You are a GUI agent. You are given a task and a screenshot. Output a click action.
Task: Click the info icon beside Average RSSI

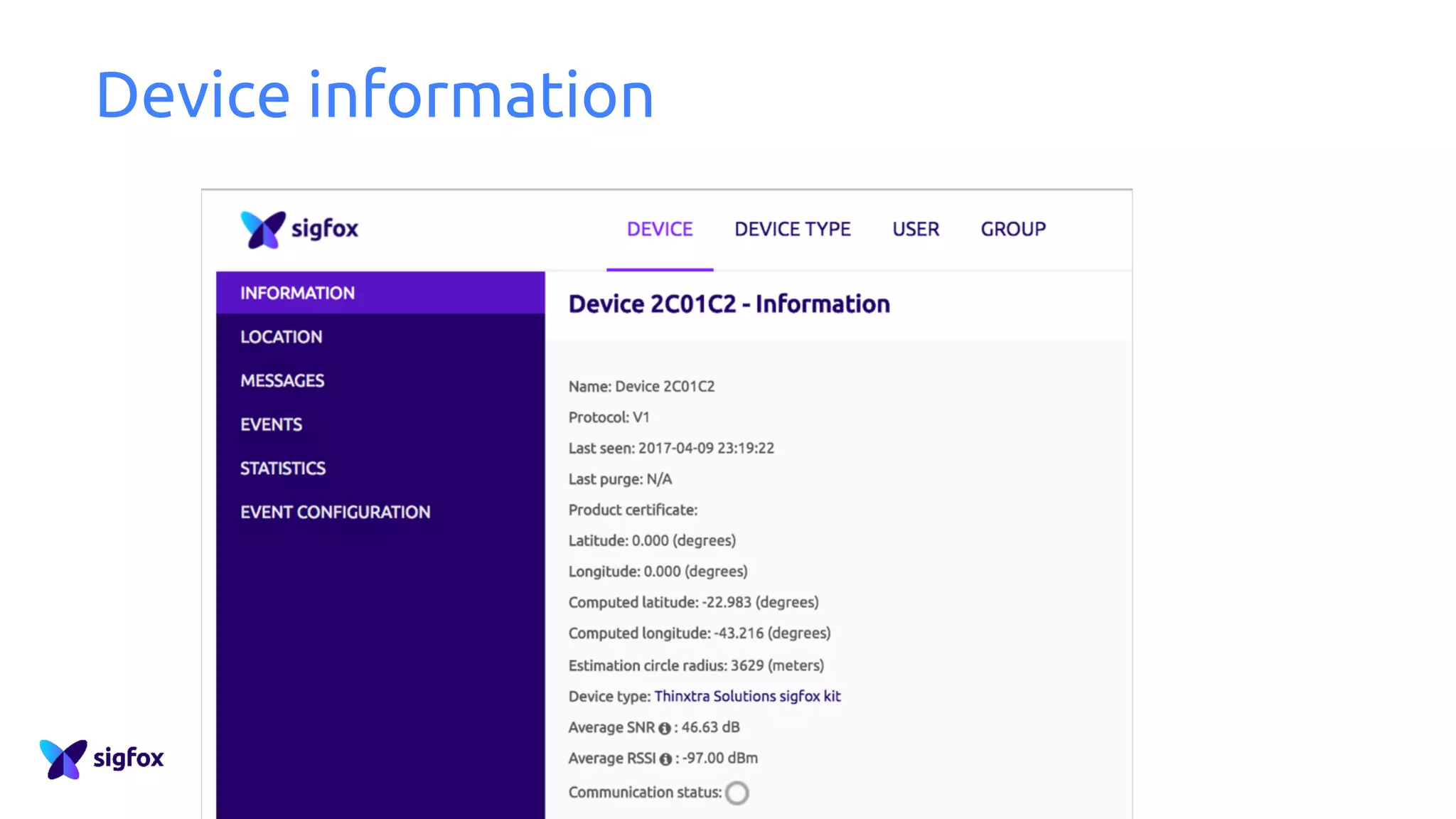[665, 759]
